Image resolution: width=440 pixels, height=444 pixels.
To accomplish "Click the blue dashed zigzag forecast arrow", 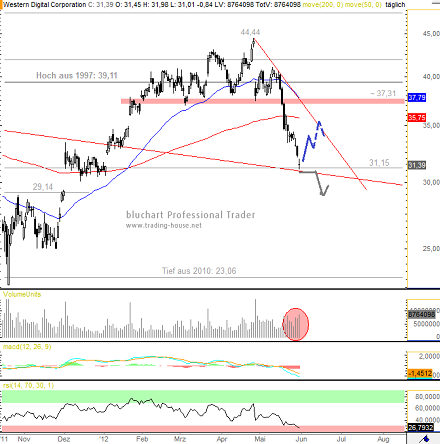I will pos(313,141).
